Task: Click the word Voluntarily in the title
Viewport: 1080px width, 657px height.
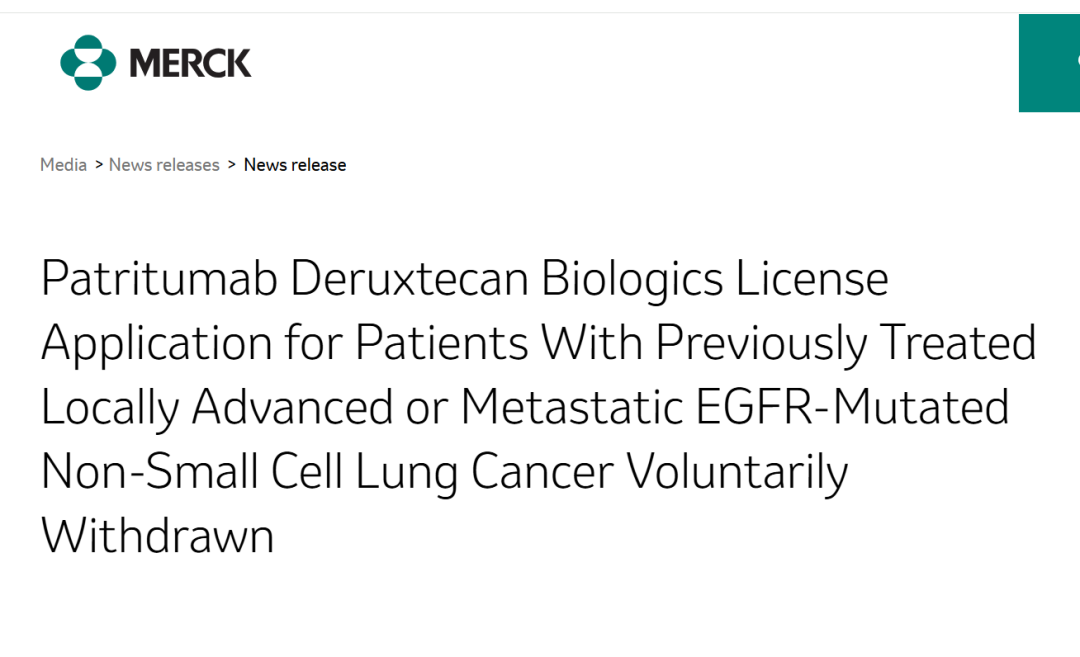Action: pos(737,473)
